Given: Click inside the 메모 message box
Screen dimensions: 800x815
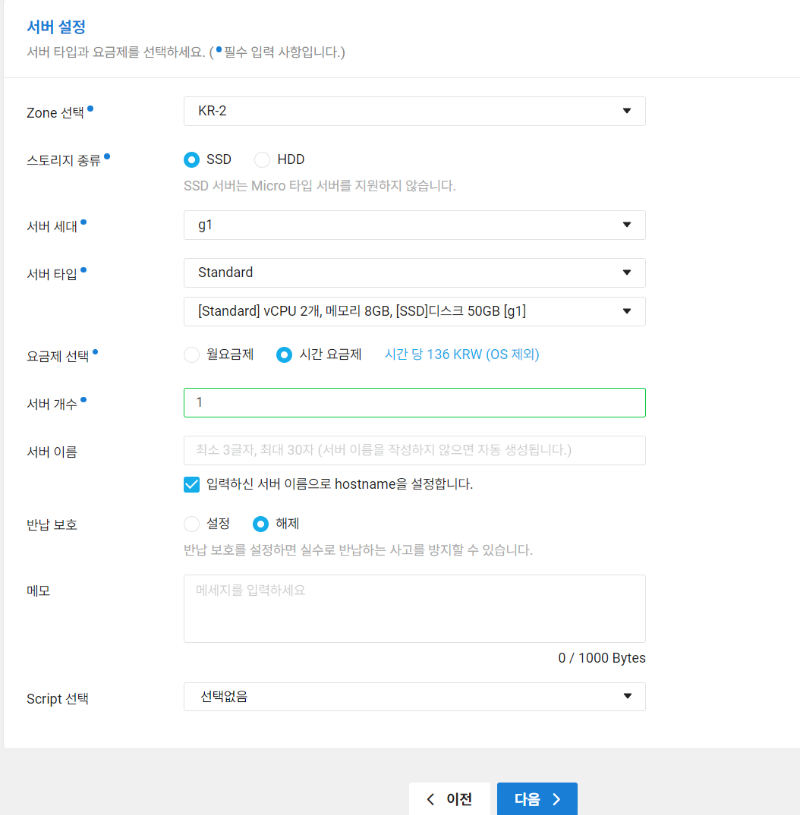Looking at the screenshot, I should (413, 606).
